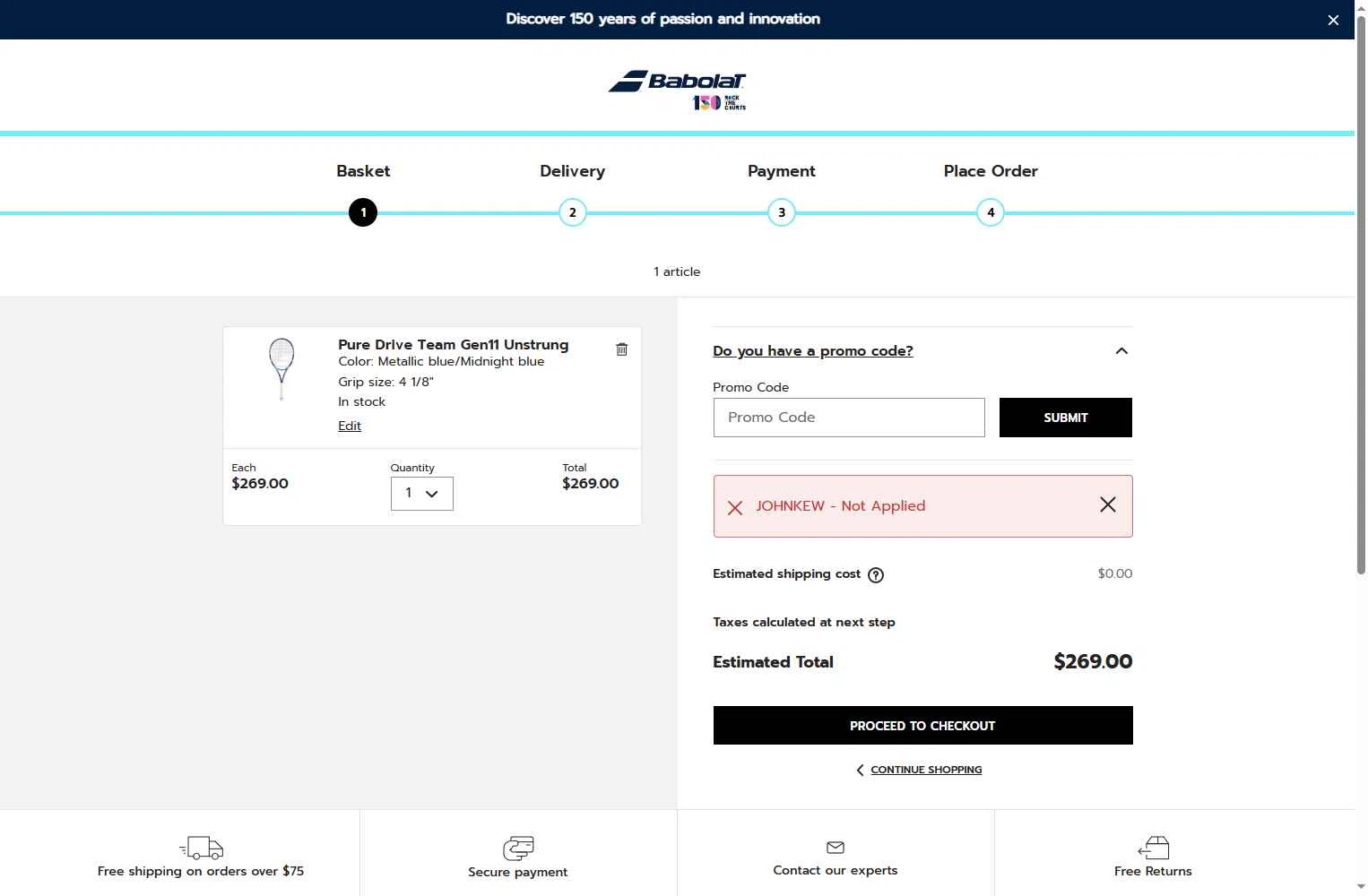The height and width of the screenshot is (896, 1368).
Task: Click 'In stock' status text
Action: coord(361,401)
